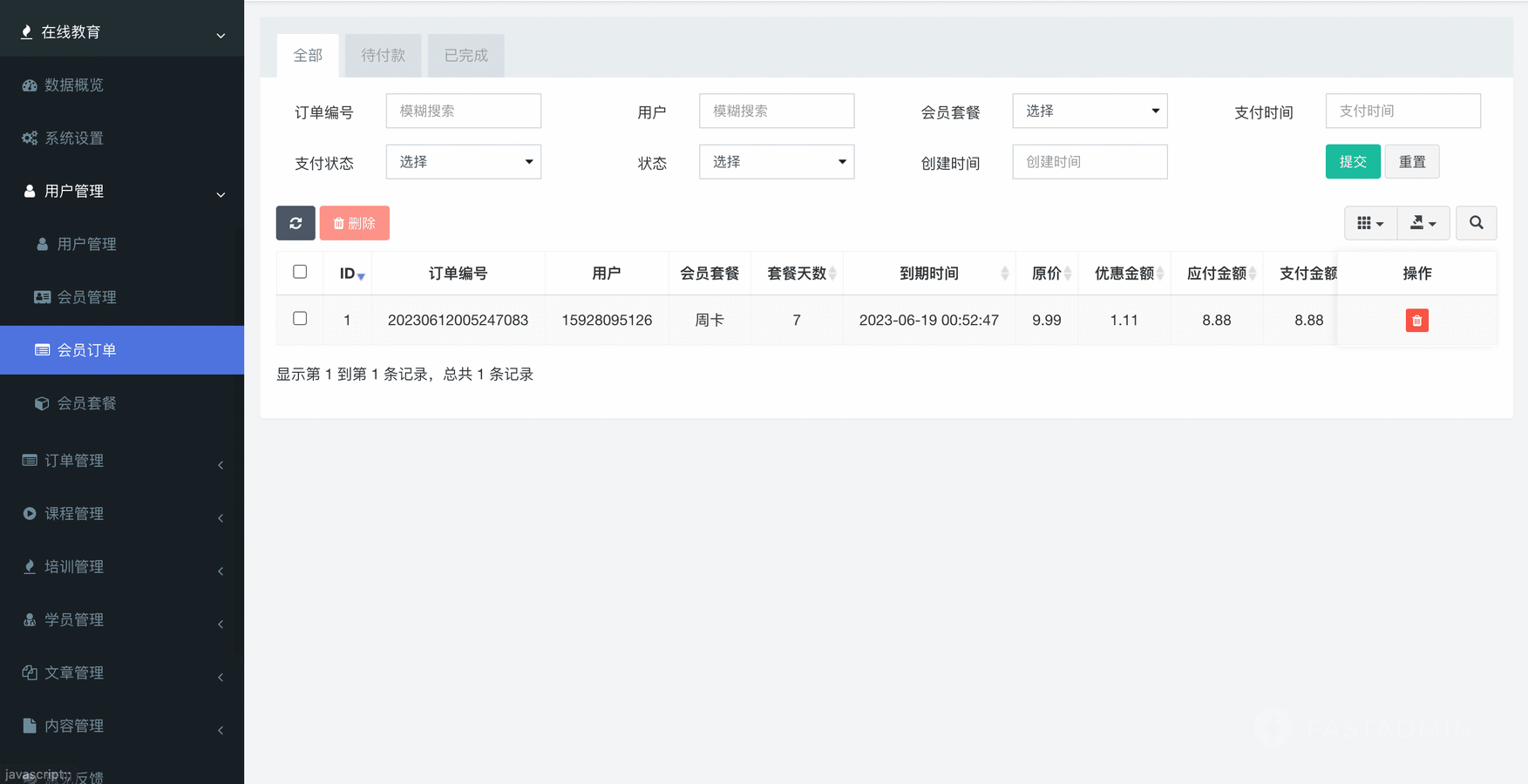The width and height of the screenshot is (1528, 784).
Task: Click the 支付时间 date input field
Action: click(x=1402, y=112)
